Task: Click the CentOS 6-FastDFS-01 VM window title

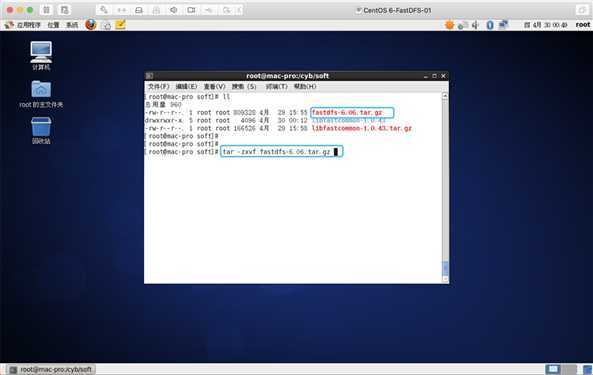Action: (397, 11)
